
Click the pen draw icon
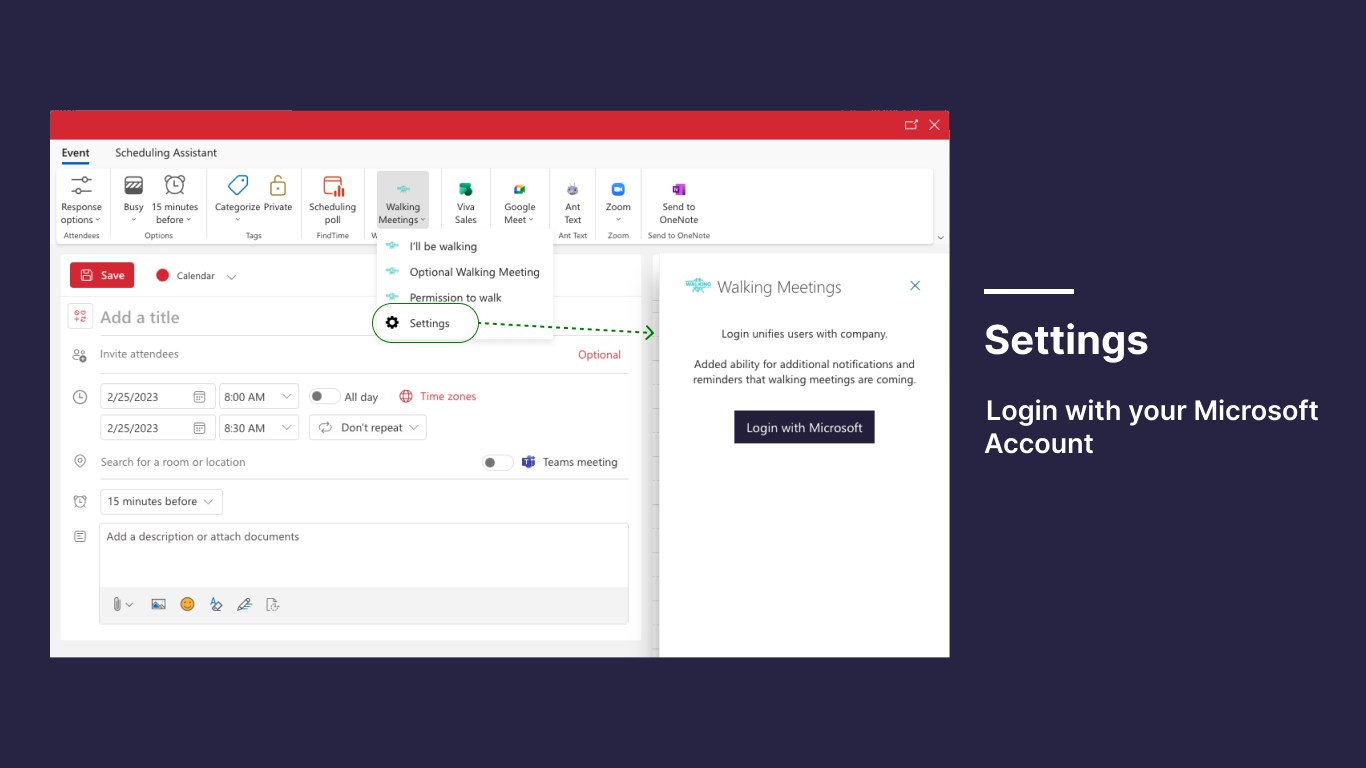click(244, 604)
